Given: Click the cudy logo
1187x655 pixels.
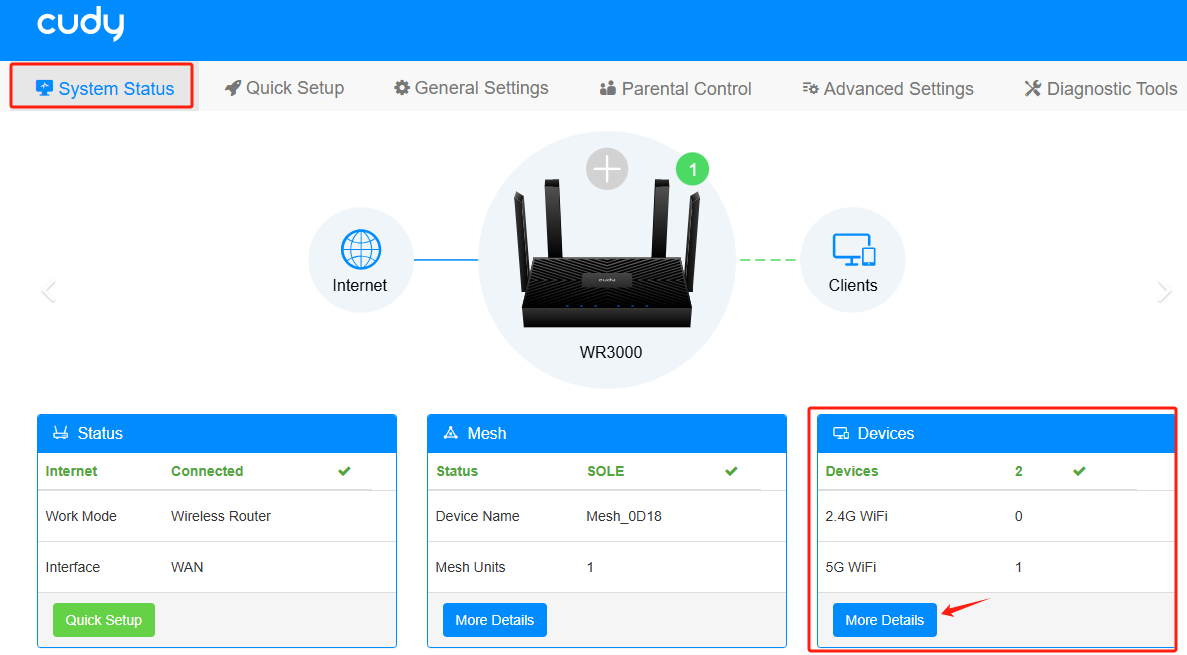Looking at the screenshot, I should 81,23.
